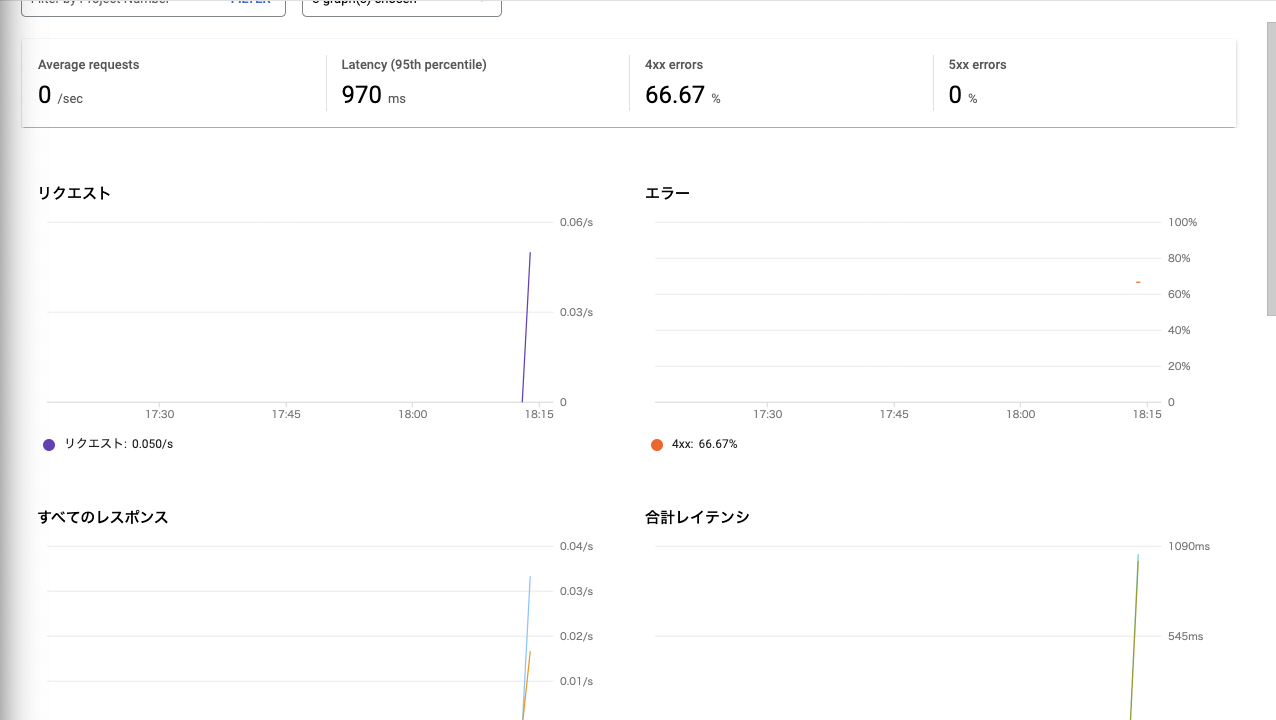The width and height of the screenshot is (1276, 720).
Task: Click the 18:15 time label in エラー chart
Action: click(x=1146, y=414)
